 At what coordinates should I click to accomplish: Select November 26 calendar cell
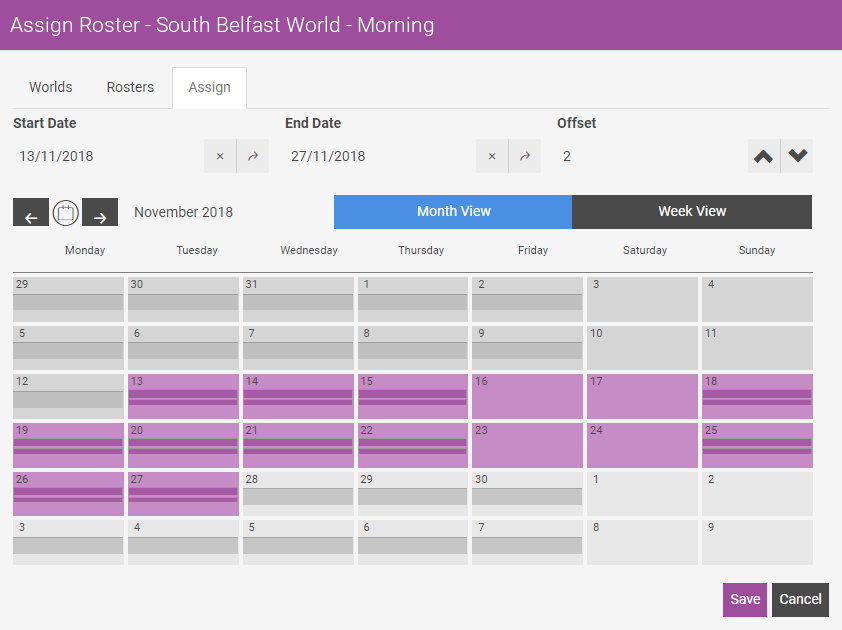tap(68, 494)
